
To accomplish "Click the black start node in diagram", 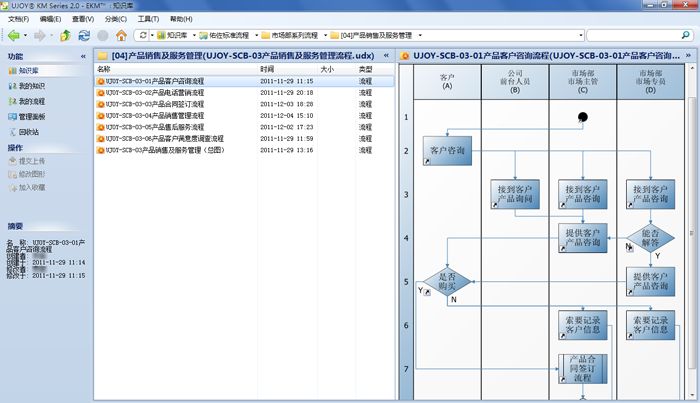I will point(583,117).
